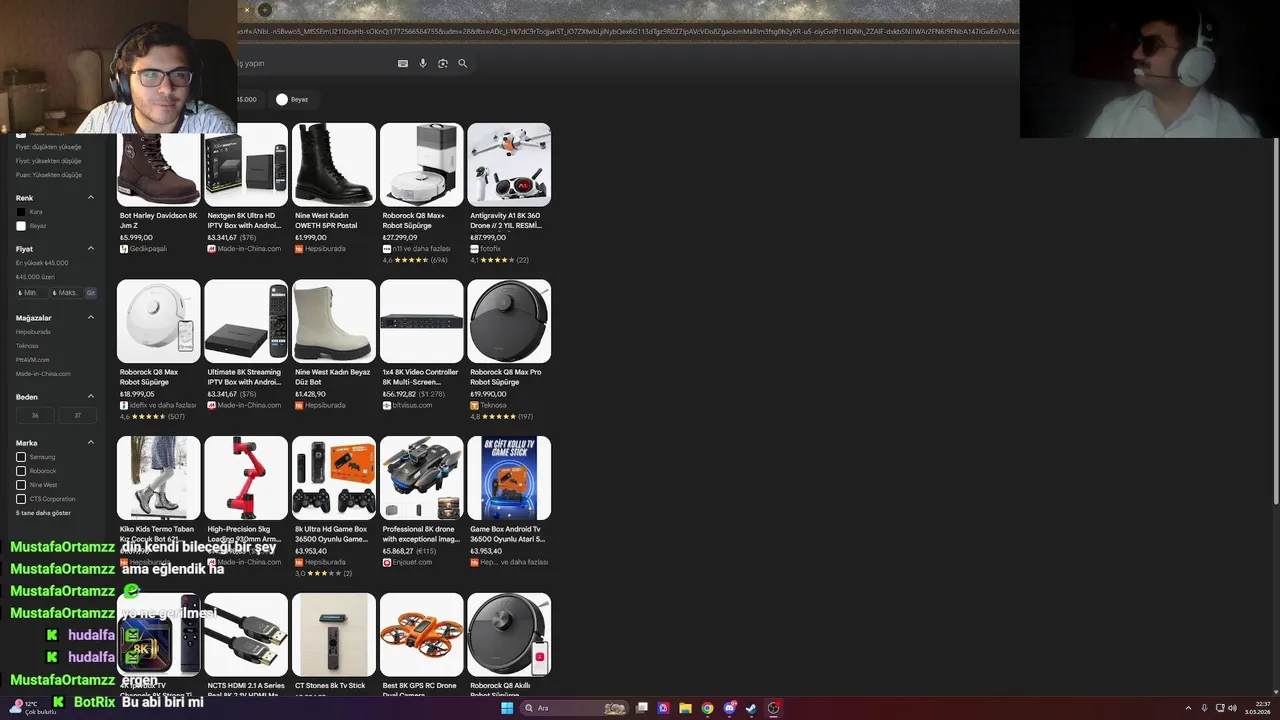Open Bot Harley Davidson 8K boot product

click(x=159, y=188)
